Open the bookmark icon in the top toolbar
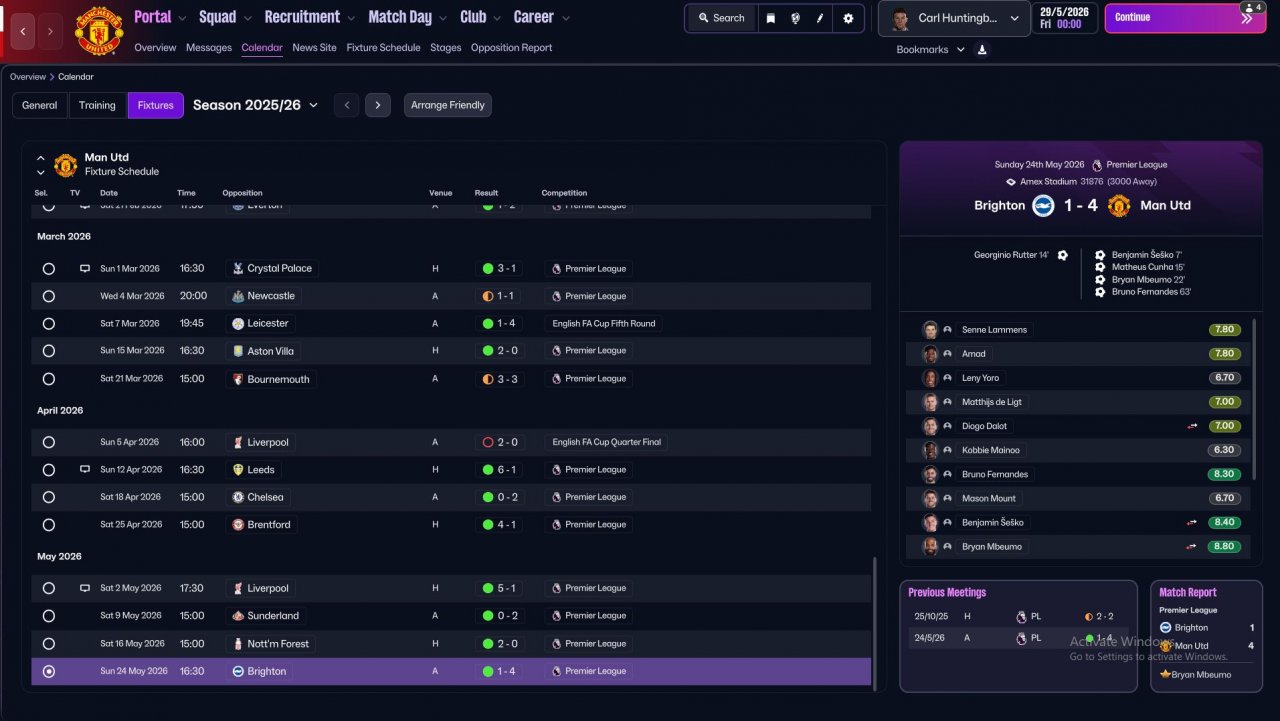 click(x=770, y=18)
